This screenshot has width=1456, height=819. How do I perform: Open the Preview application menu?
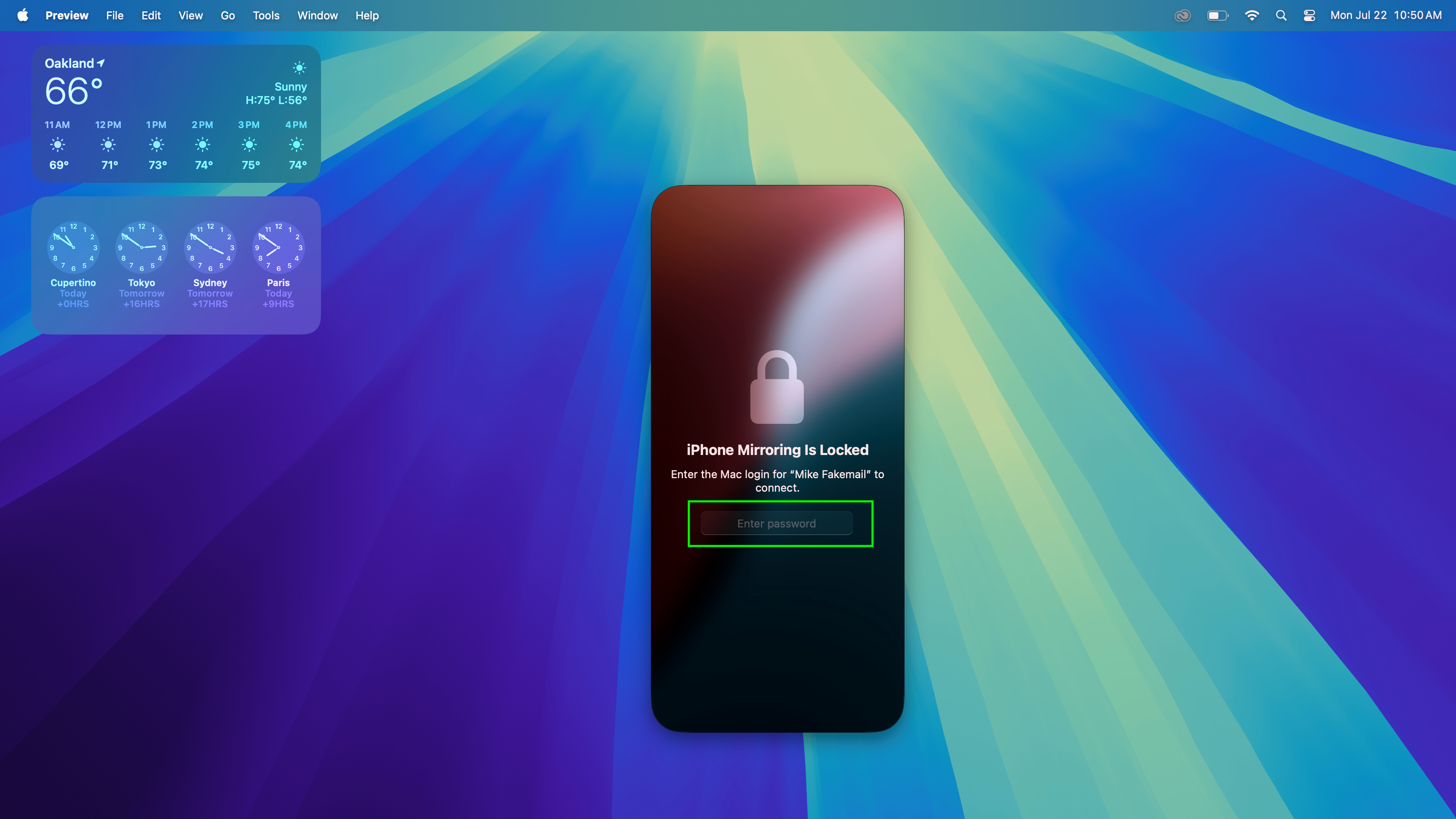coord(67,15)
